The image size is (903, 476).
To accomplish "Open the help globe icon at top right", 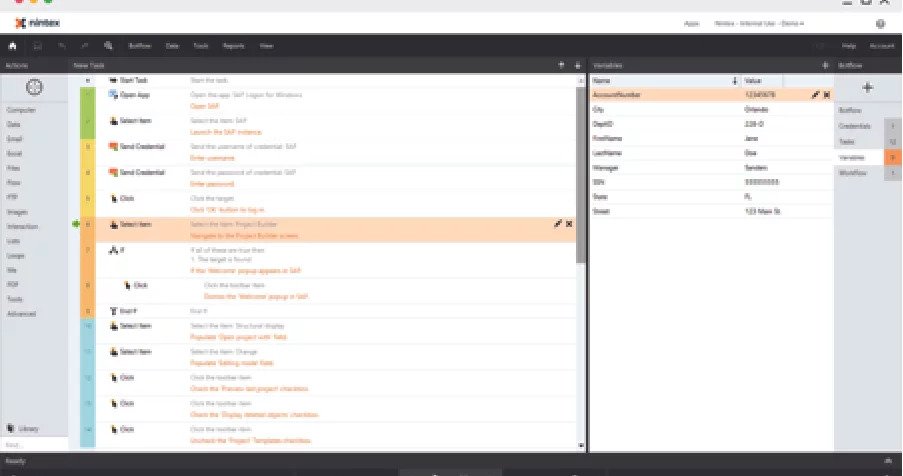I will click(880, 22).
